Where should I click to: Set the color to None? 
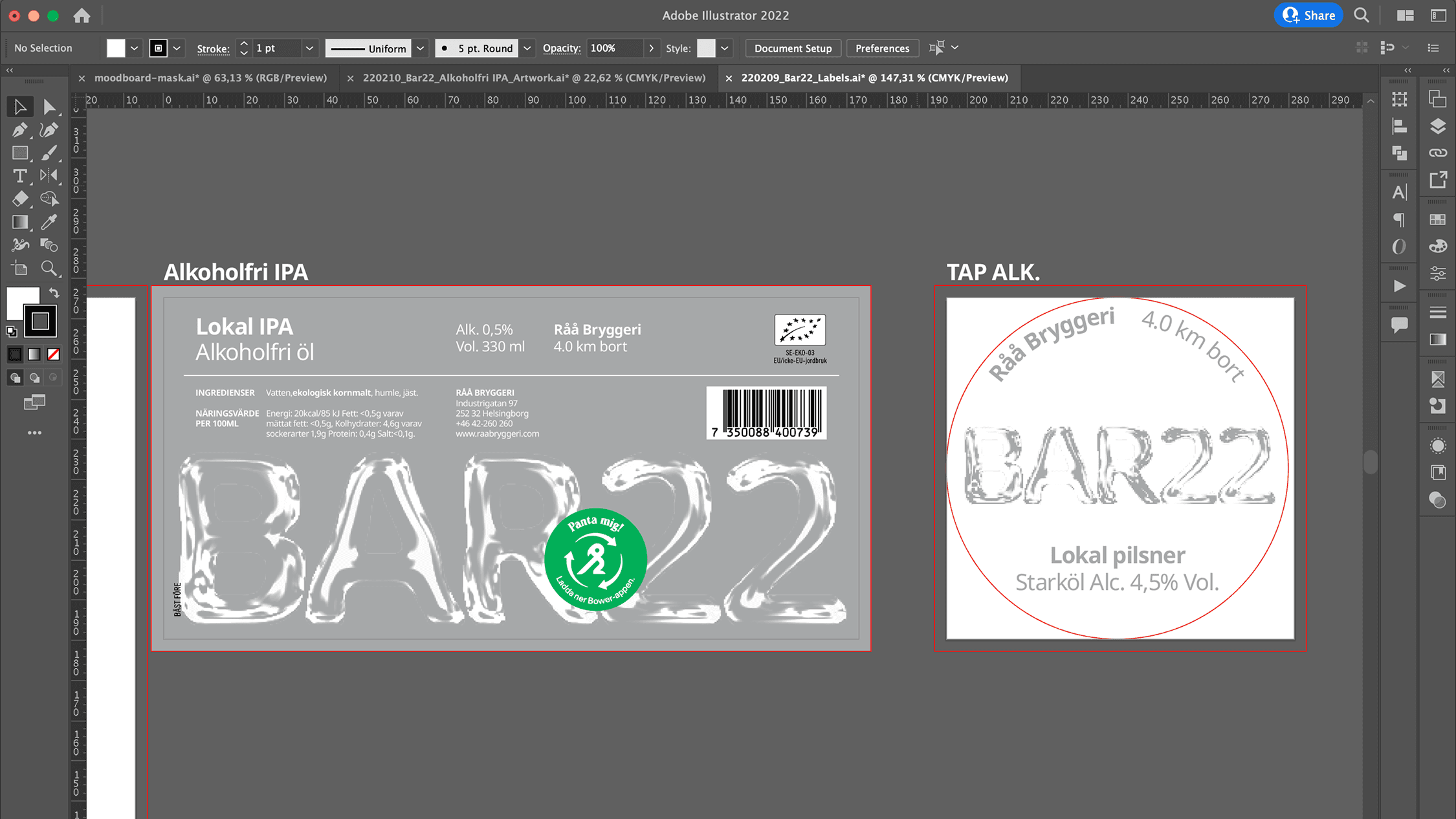54,355
